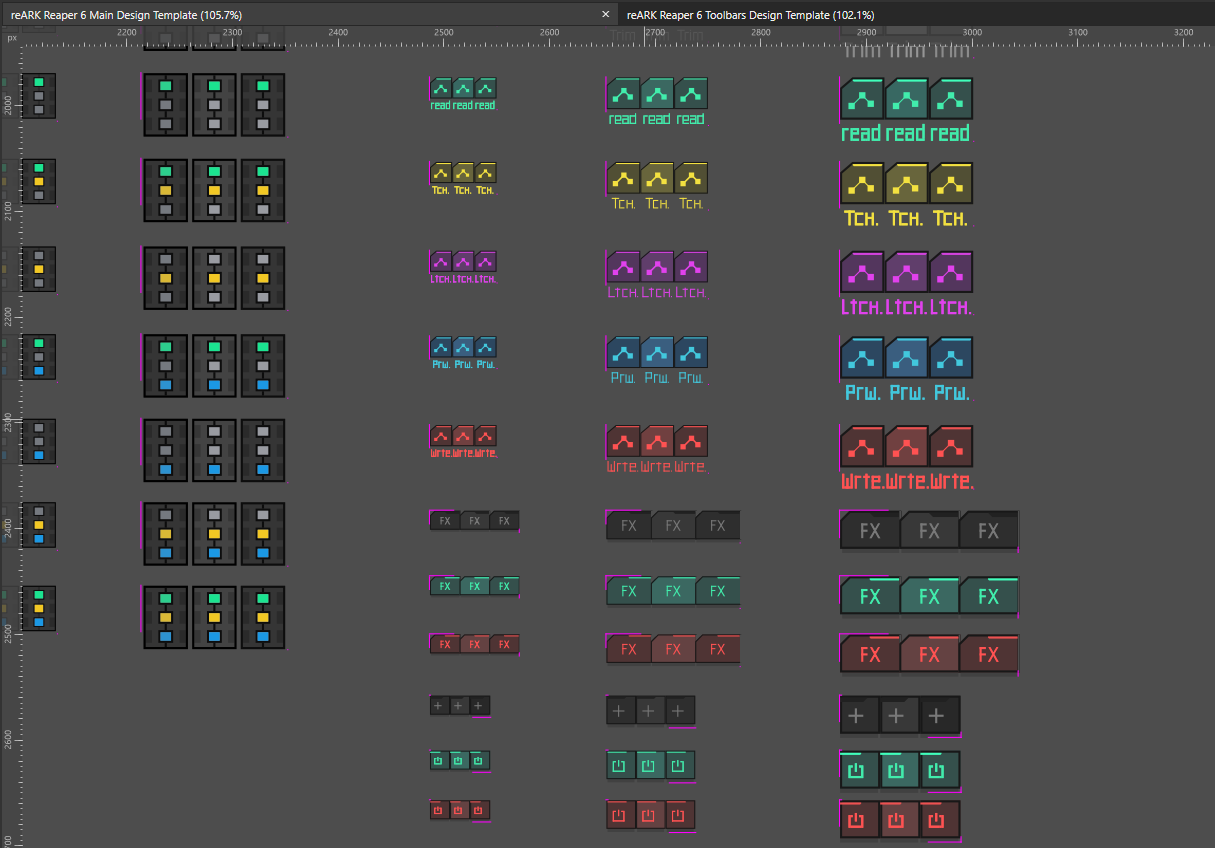
Task: Select middle red FX button in smallest set
Action: tap(474, 644)
